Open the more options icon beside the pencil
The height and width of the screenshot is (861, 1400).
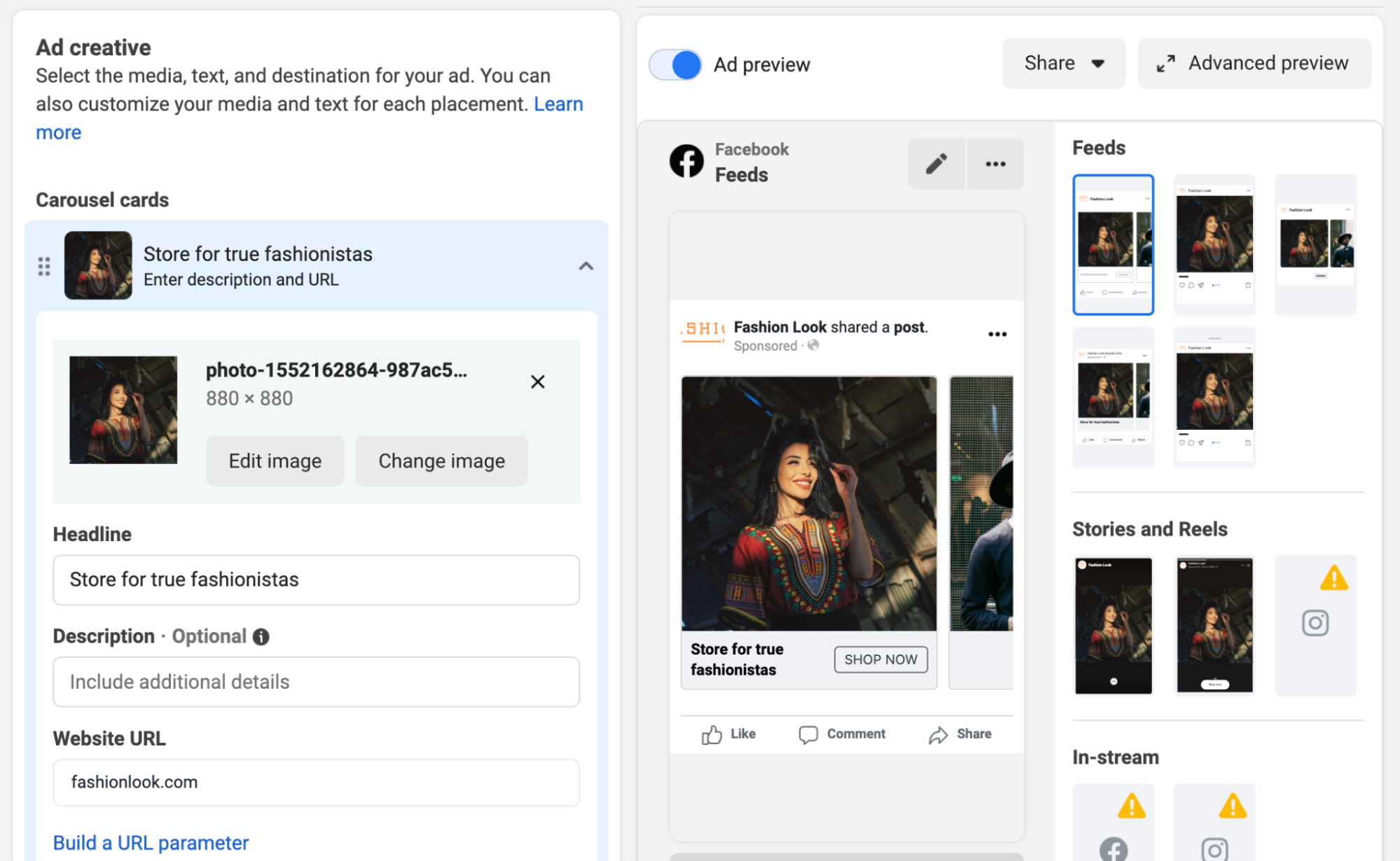tap(995, 163)
